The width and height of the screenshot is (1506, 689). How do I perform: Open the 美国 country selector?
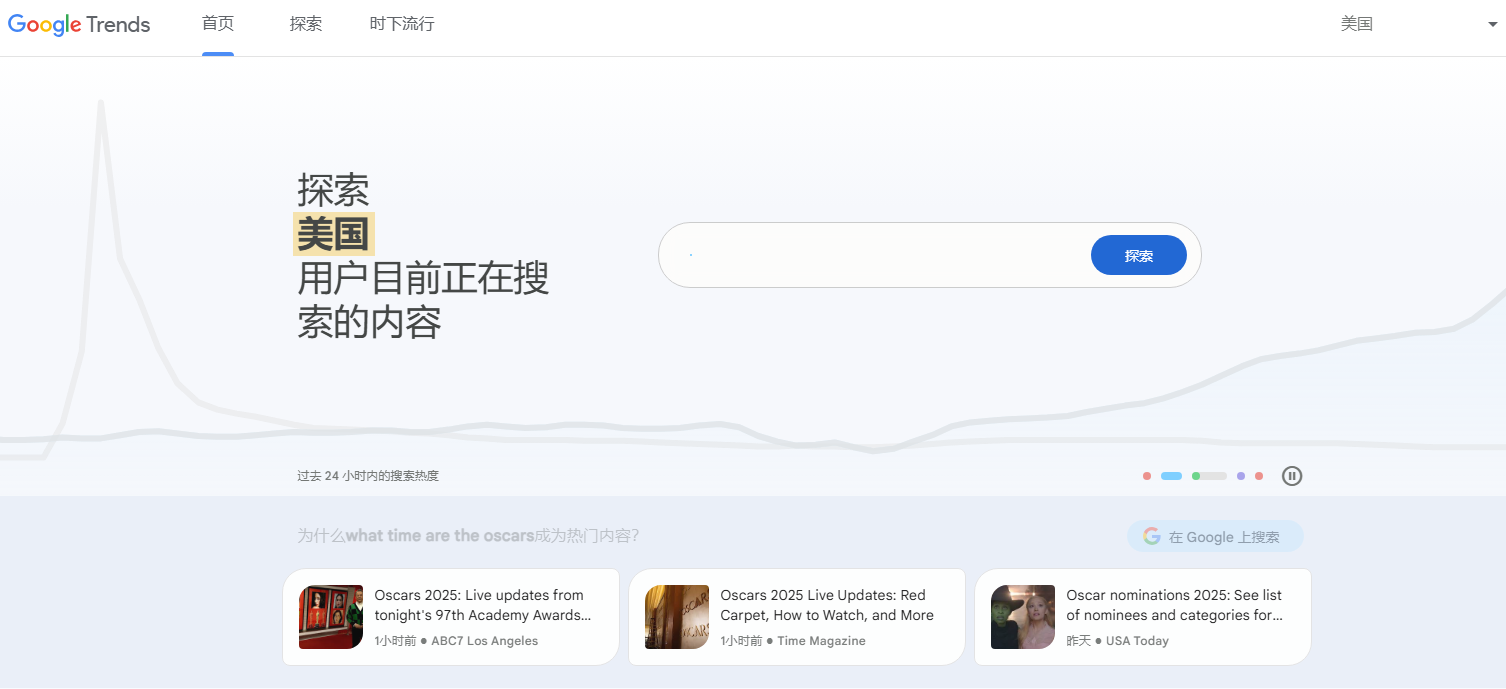tap(1357, 23)
